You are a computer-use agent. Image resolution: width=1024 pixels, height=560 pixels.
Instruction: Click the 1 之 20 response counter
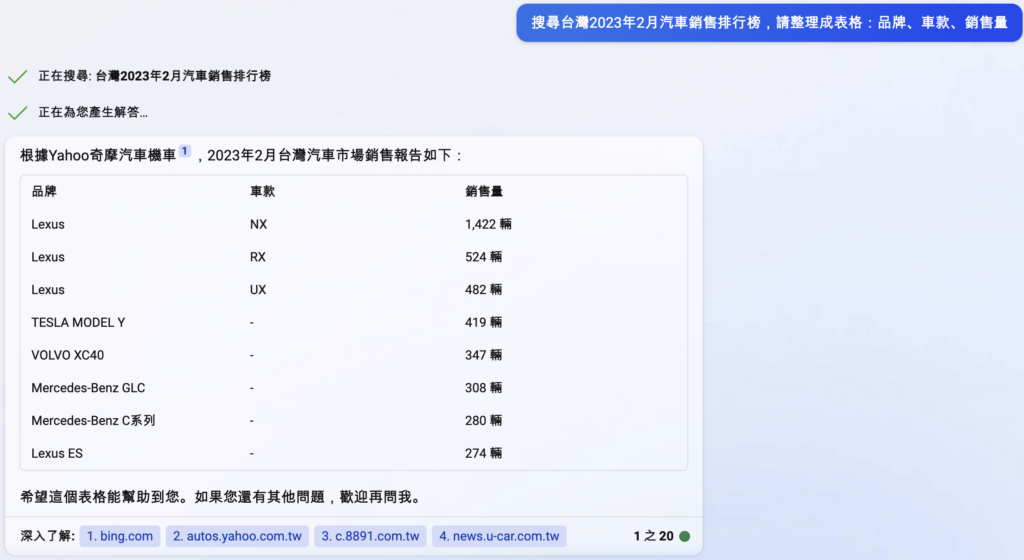[653, 536]
